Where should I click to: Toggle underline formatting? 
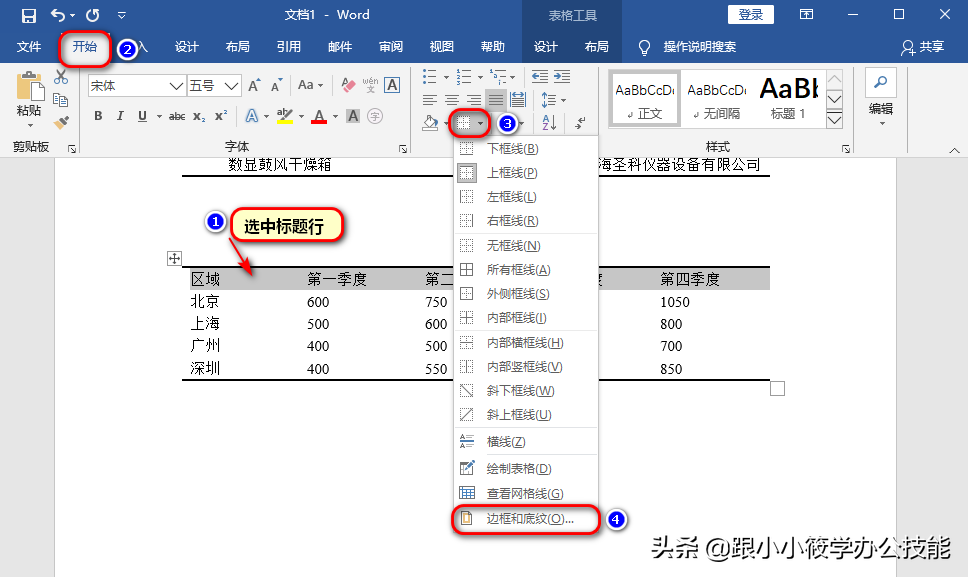click(x=141, y=116)
